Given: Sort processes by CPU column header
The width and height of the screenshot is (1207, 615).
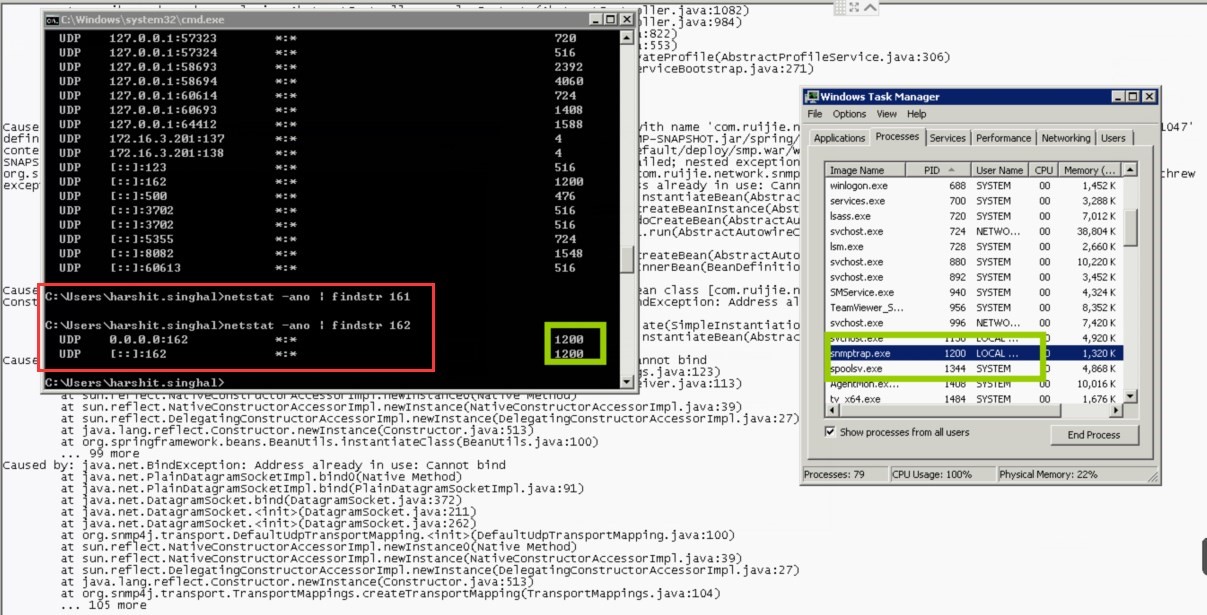Looking at the screenshot, I should coord(1044,170).
